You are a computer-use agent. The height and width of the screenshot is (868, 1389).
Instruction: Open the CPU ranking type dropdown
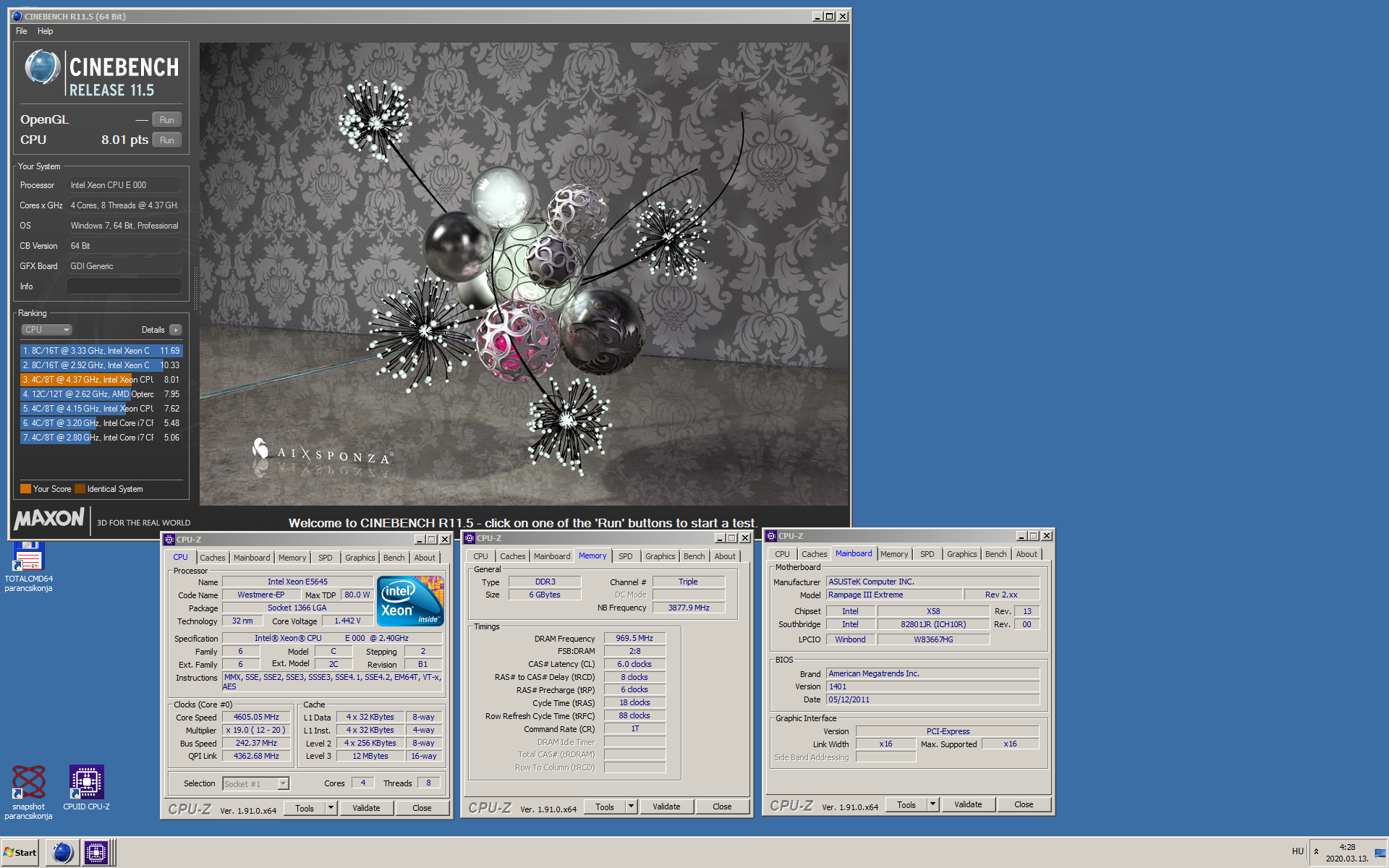pyautogui.click(x=46, y=330)
